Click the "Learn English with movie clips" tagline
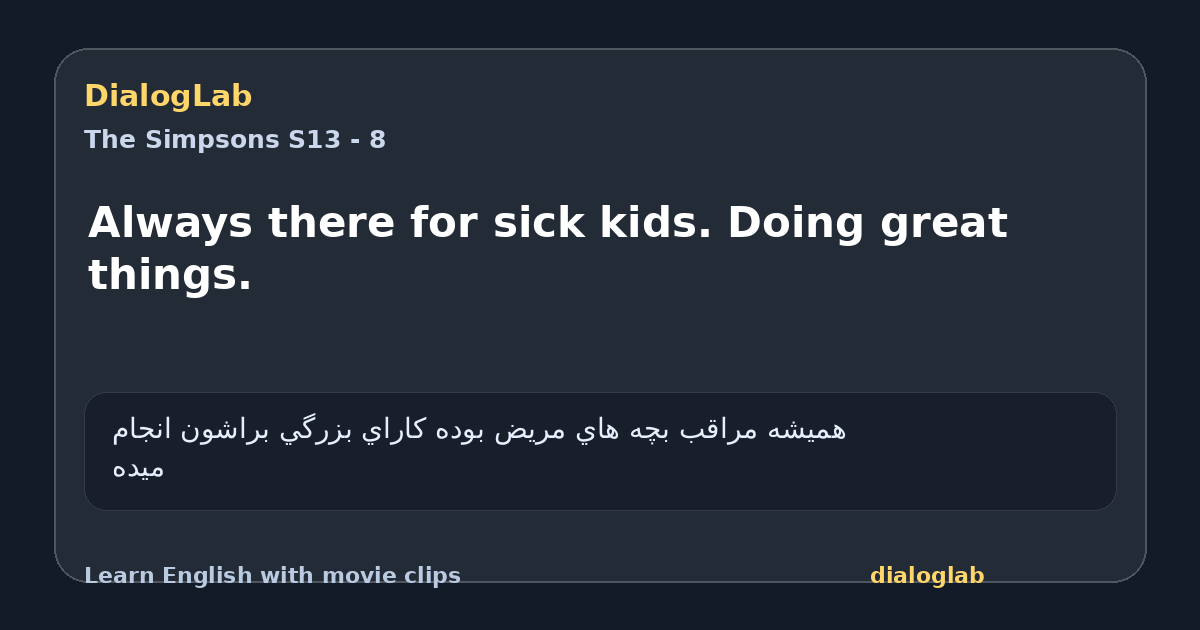 click(x=272, y=576)
